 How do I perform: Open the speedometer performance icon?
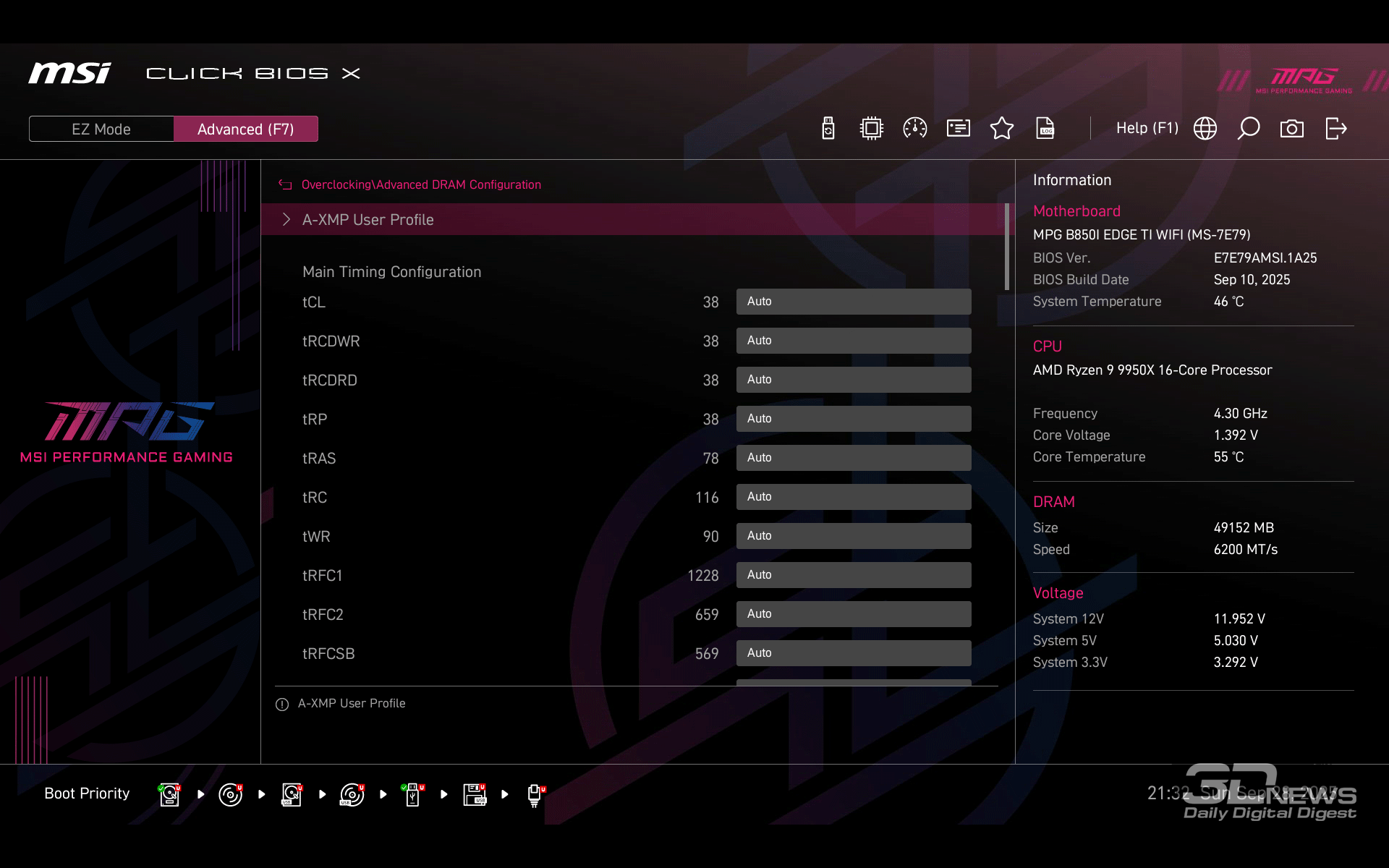pyautogui.click(x=915, y=129)
